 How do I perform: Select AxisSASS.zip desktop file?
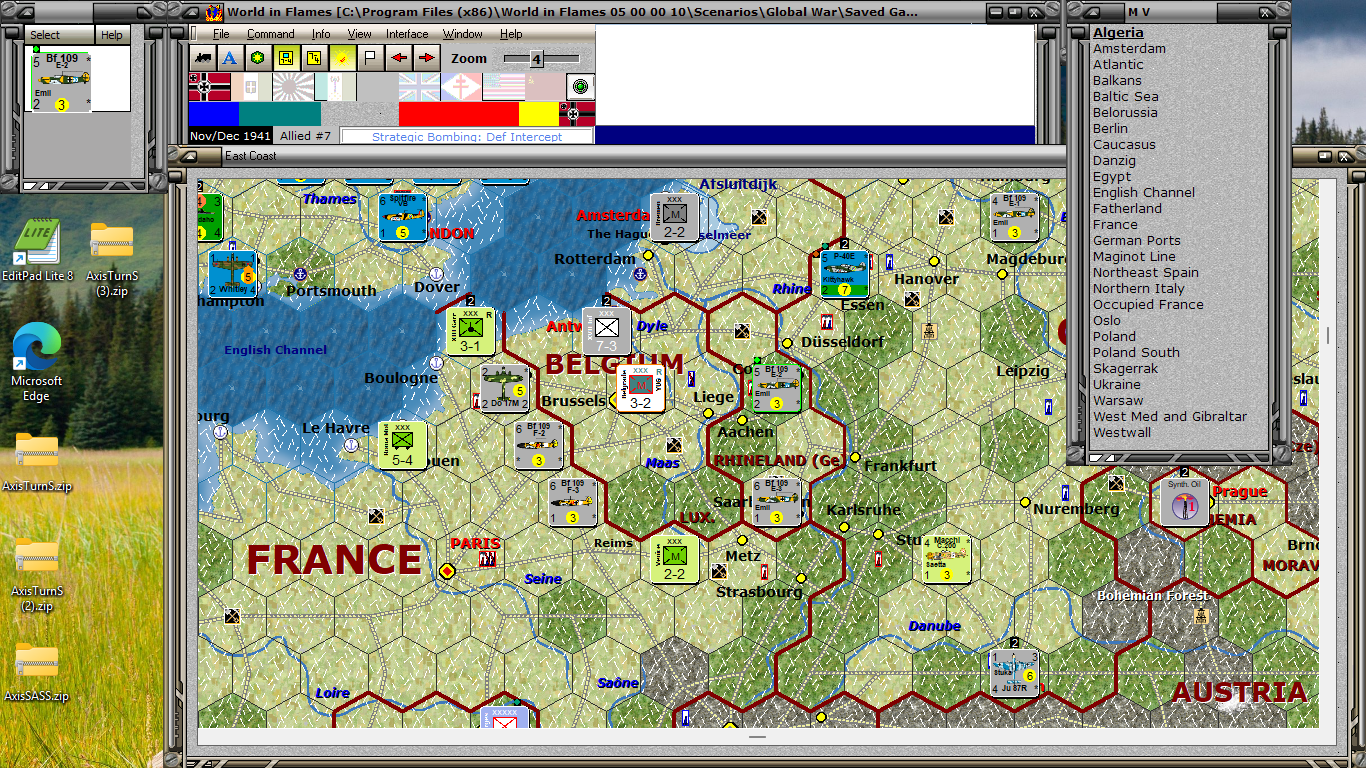point(37,673)
